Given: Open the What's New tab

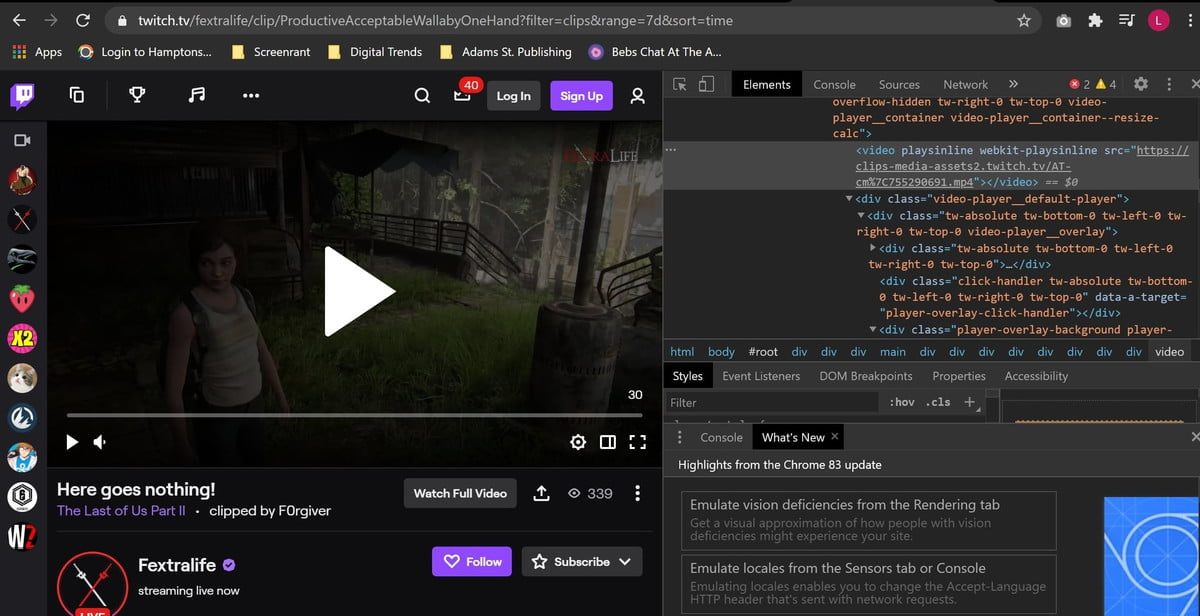Looking at the screenshot, I should (797, 437).
